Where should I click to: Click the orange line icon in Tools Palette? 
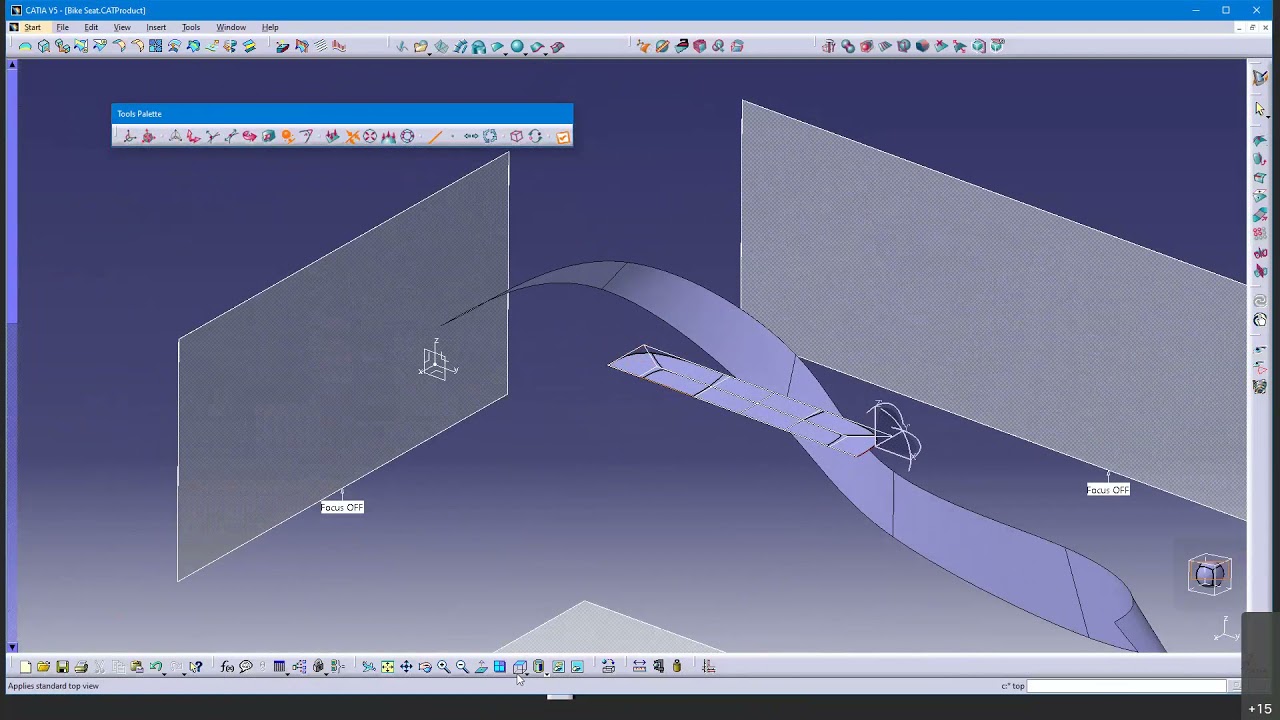pyautogui.click(x=434, y=137)
